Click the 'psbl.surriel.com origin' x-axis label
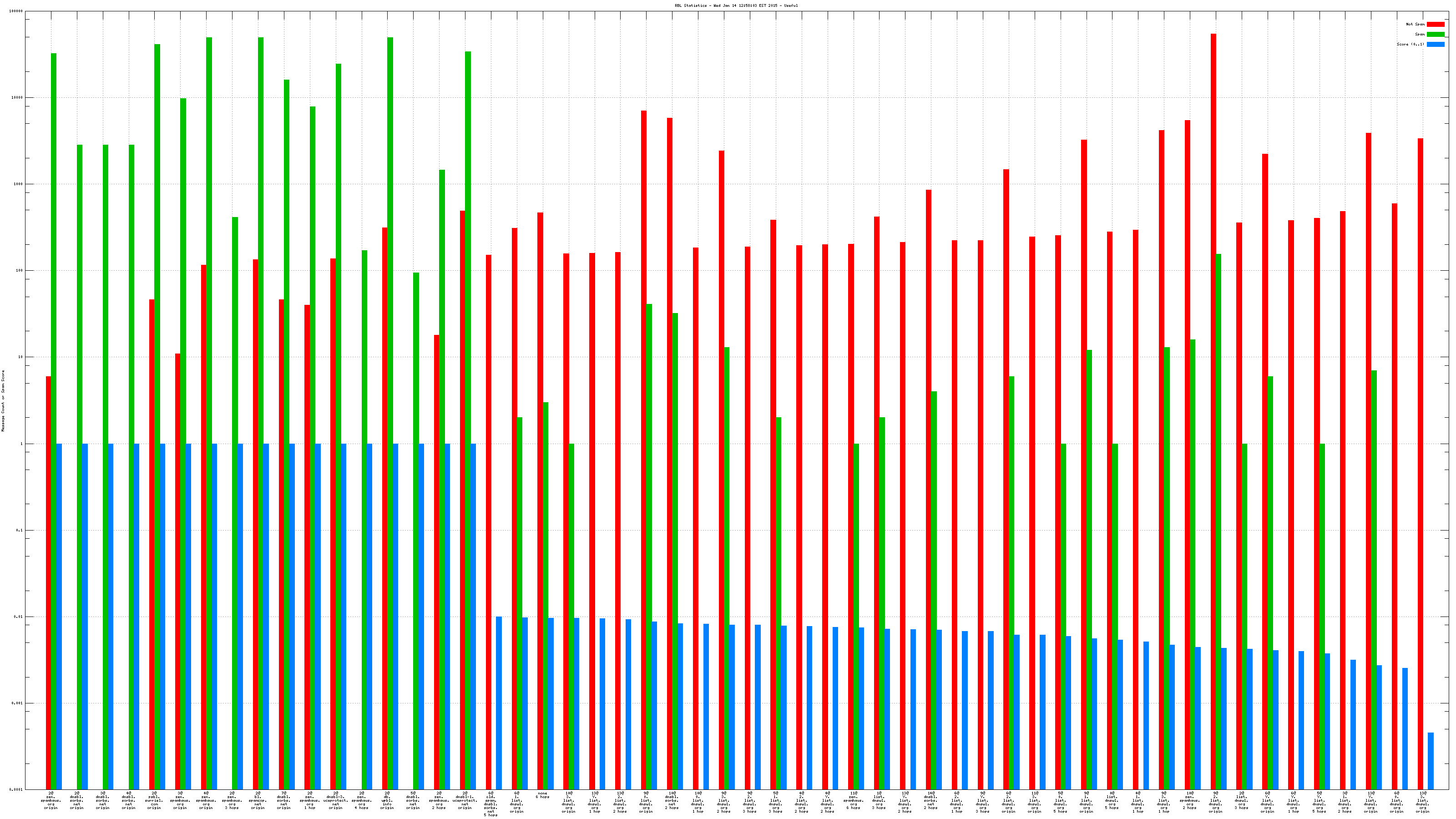1456x819 pixels. (154, 800)
